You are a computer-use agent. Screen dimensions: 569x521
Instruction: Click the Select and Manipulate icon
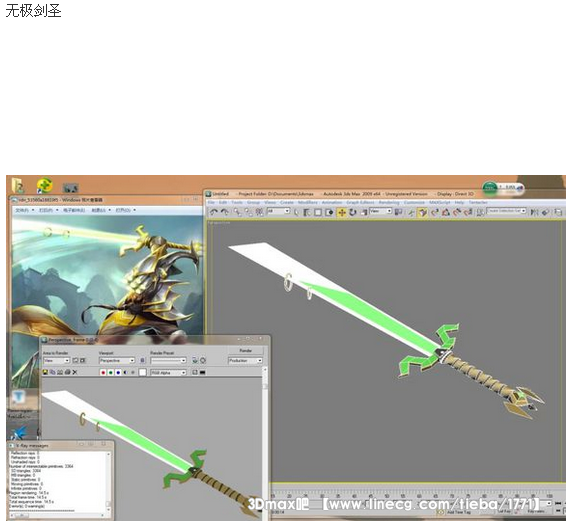[x=411, y=213]
